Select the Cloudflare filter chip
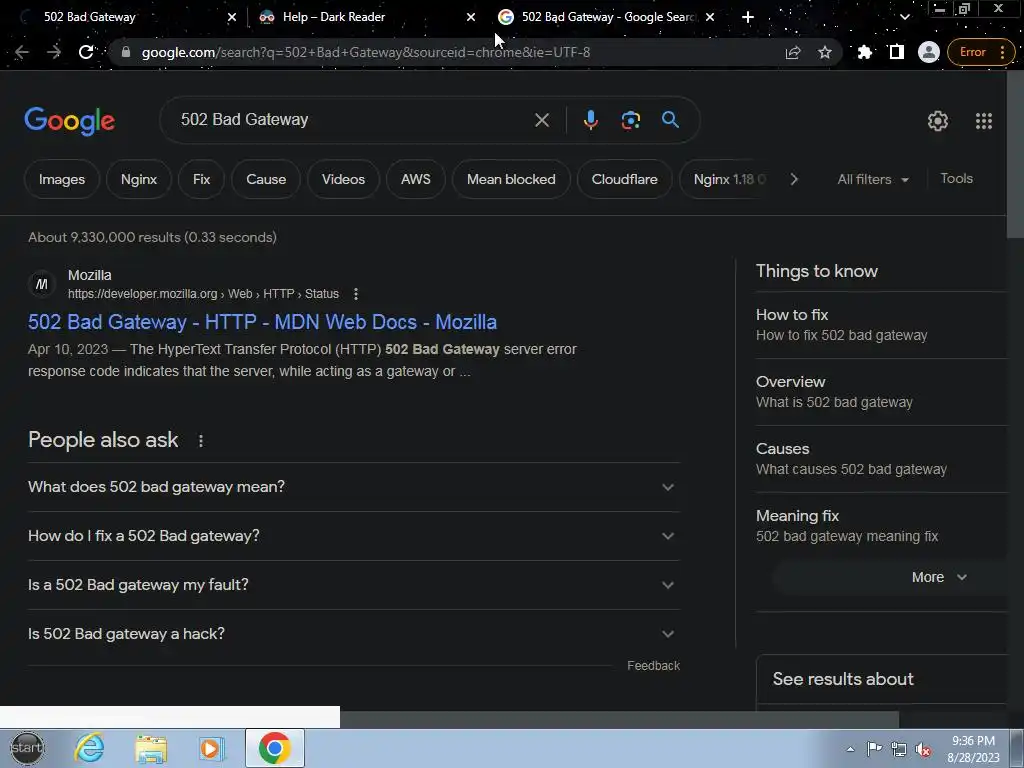The image size is (1024, 768). pyautogui.click(x=624, y=180)
